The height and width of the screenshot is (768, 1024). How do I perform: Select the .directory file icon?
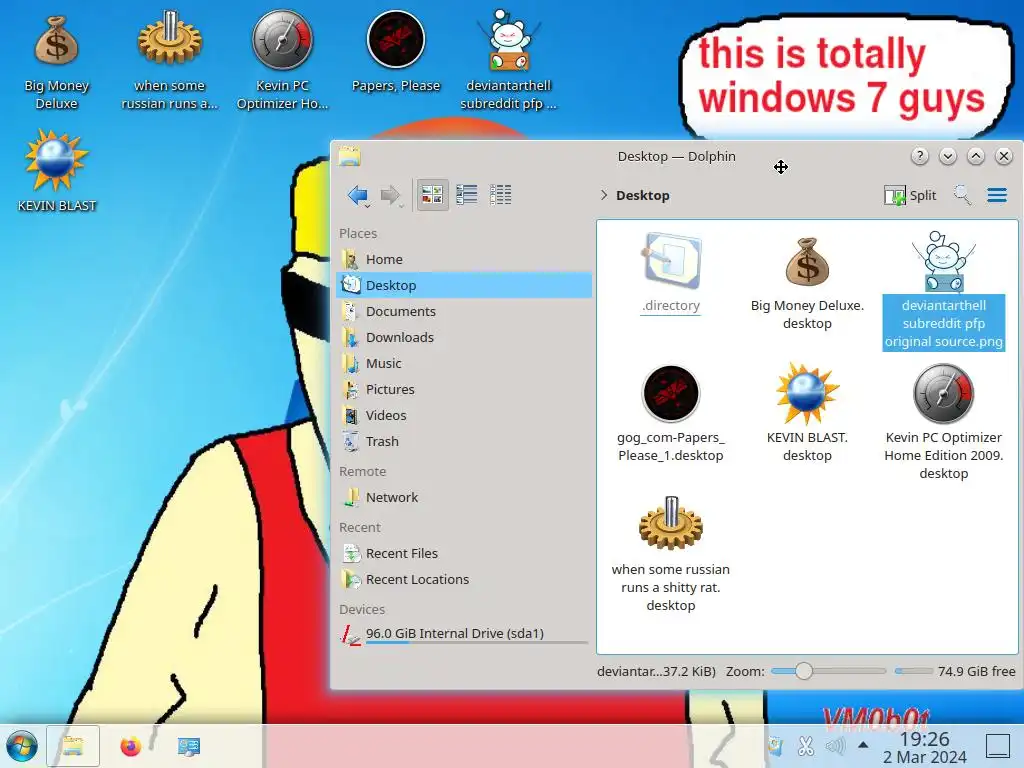(671, 261)
